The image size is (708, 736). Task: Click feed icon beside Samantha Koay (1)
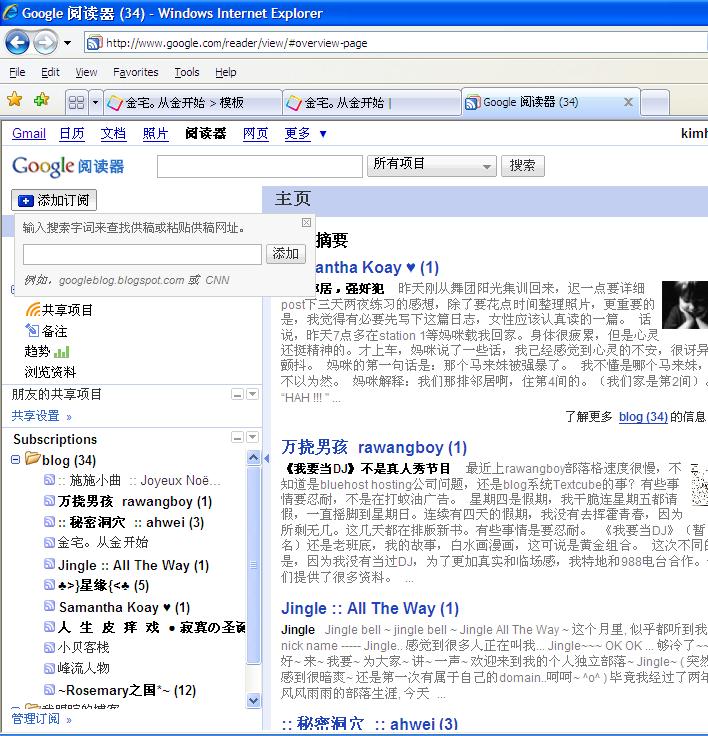pos(49,606)
